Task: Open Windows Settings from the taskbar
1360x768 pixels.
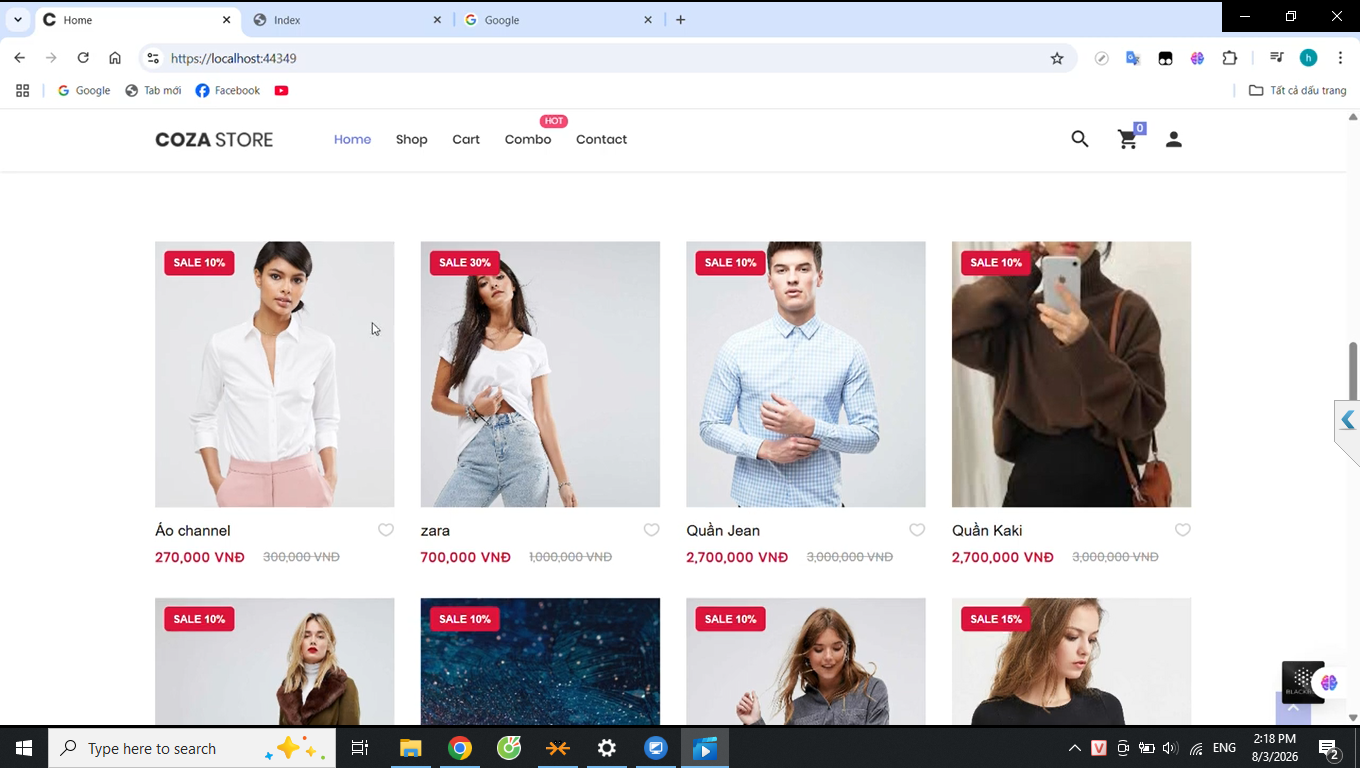Action: coord(607,748)
